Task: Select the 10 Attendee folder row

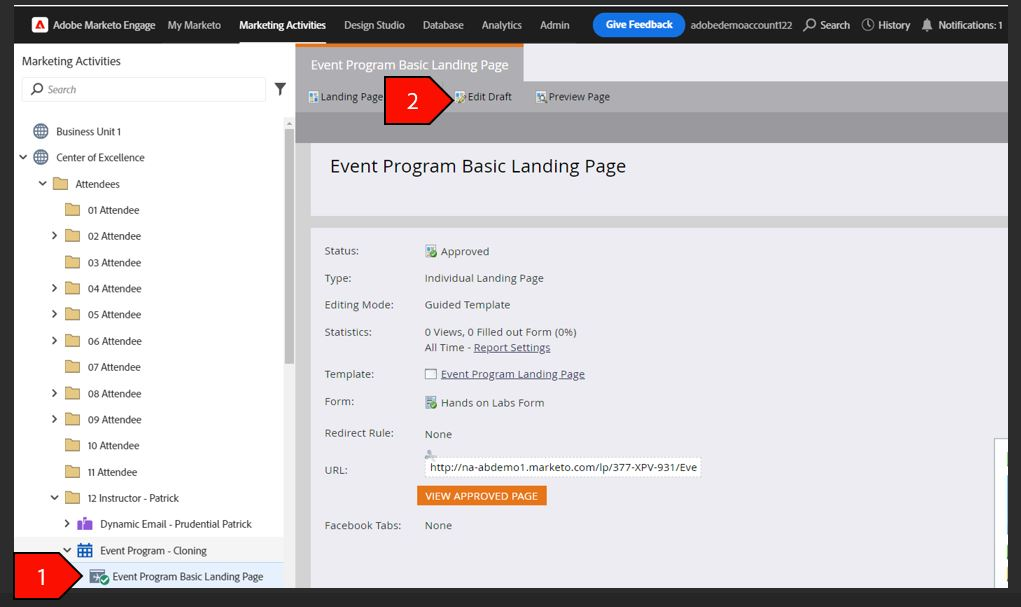Action: tap(148, 445)
